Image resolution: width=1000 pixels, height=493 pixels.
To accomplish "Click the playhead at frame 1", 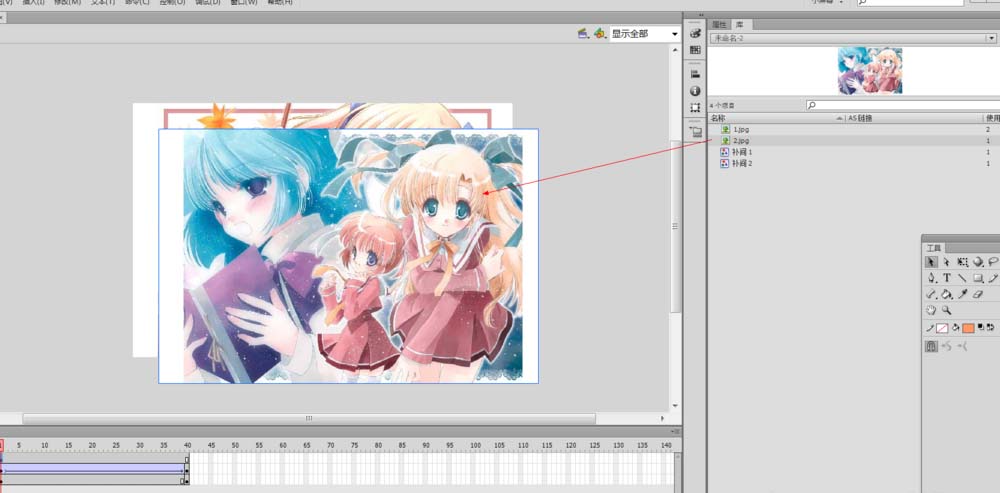I will pyautogui.click(x=1, y=445).
